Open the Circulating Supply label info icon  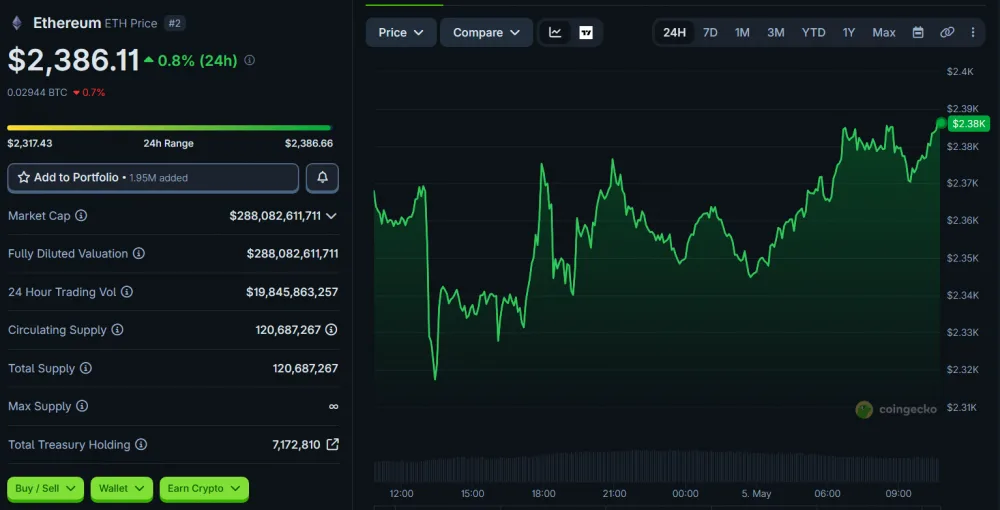117,330
